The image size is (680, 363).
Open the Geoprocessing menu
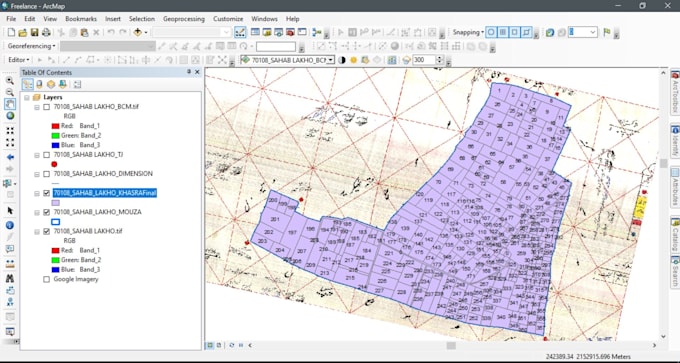pyautogui.click(x=184, y=19)
